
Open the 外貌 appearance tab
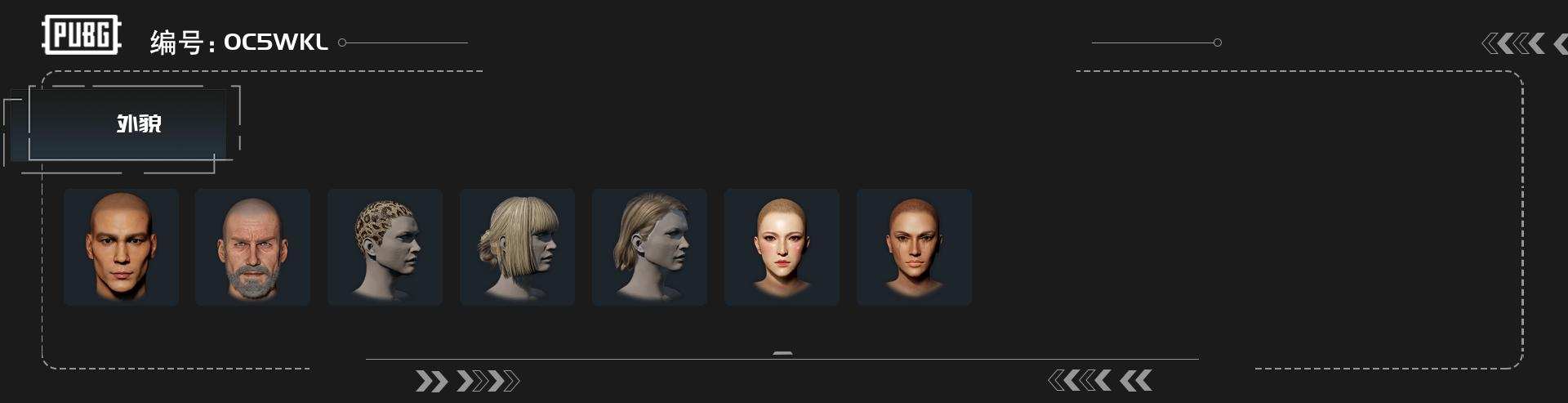127,124
